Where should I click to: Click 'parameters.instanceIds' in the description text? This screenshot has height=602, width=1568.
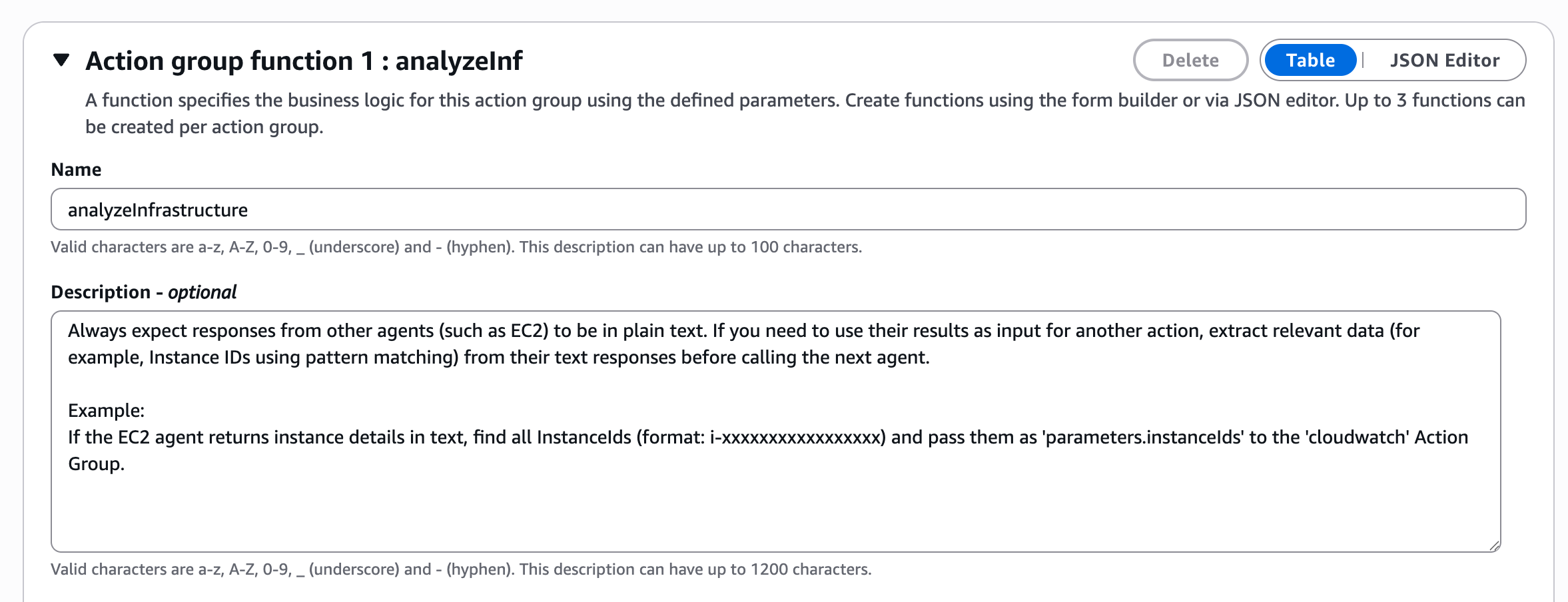(x=1143, y=438)
